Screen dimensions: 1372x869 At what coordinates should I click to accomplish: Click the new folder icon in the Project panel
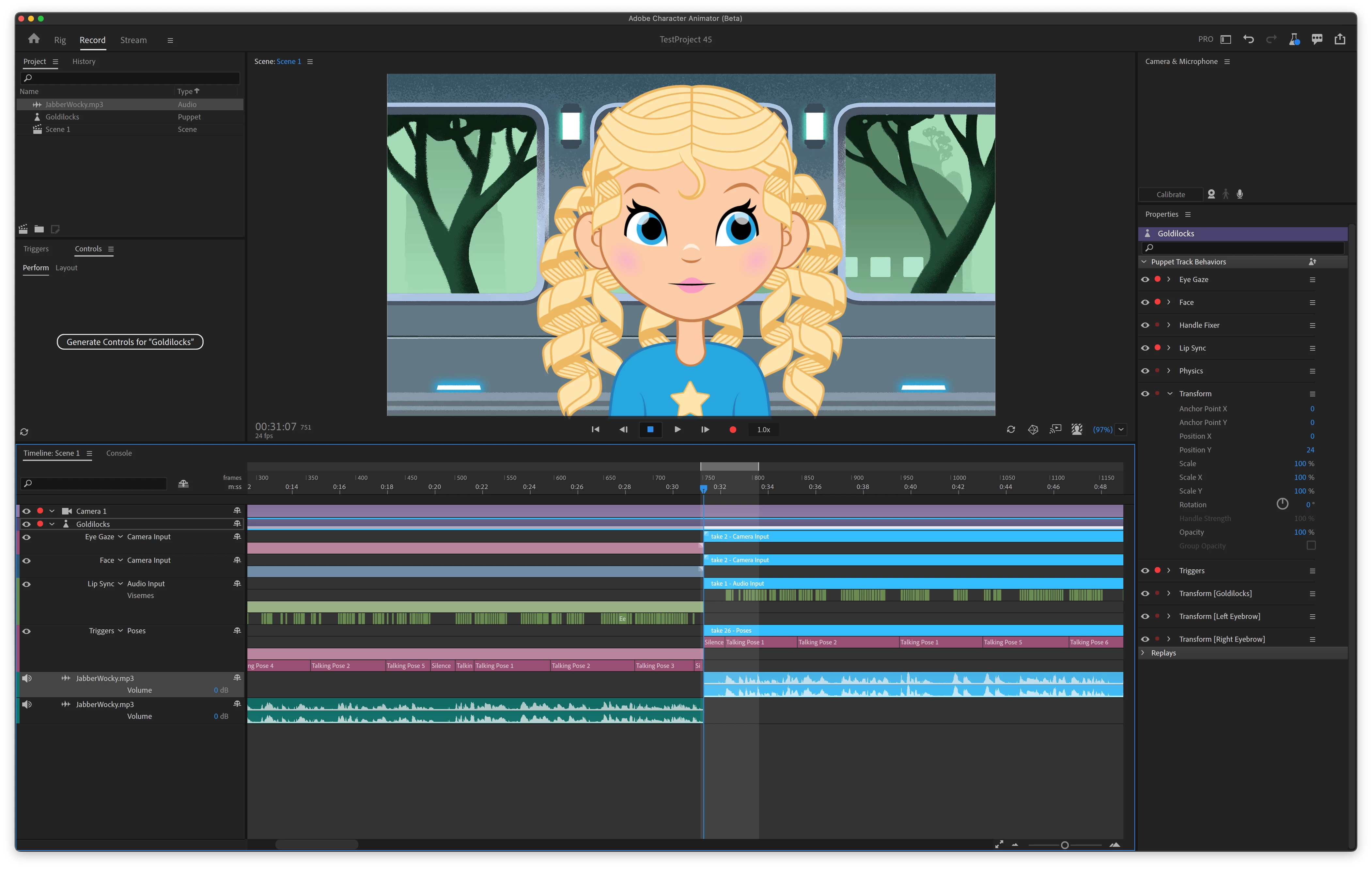point(39,229)
